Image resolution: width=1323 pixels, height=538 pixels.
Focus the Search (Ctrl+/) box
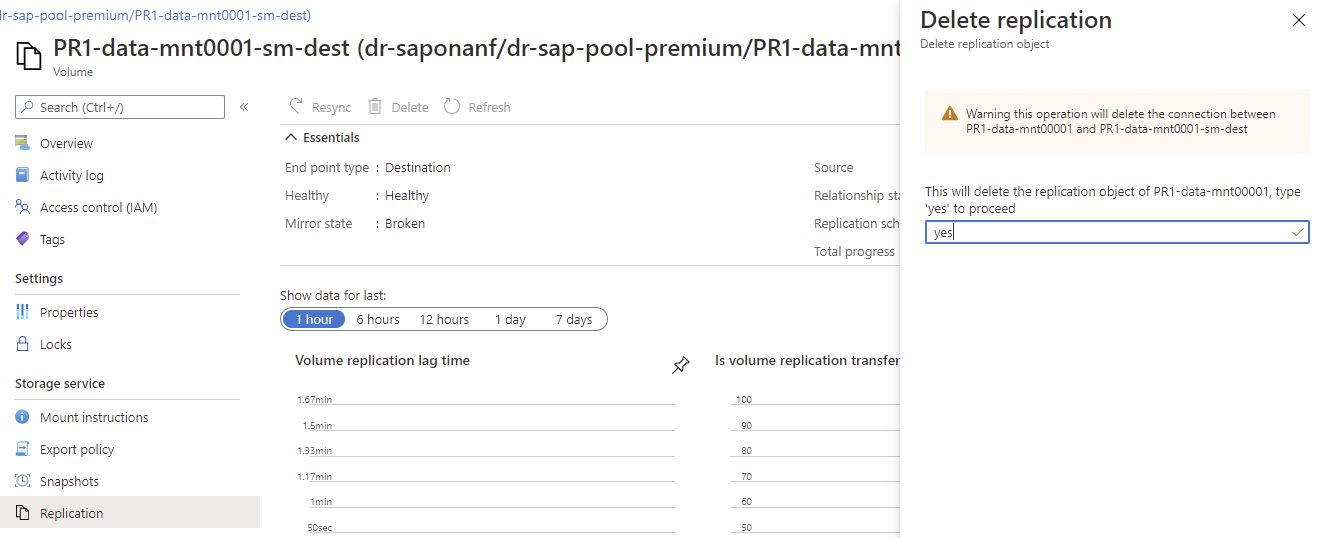pyautogui.click(x=120, y=107)
